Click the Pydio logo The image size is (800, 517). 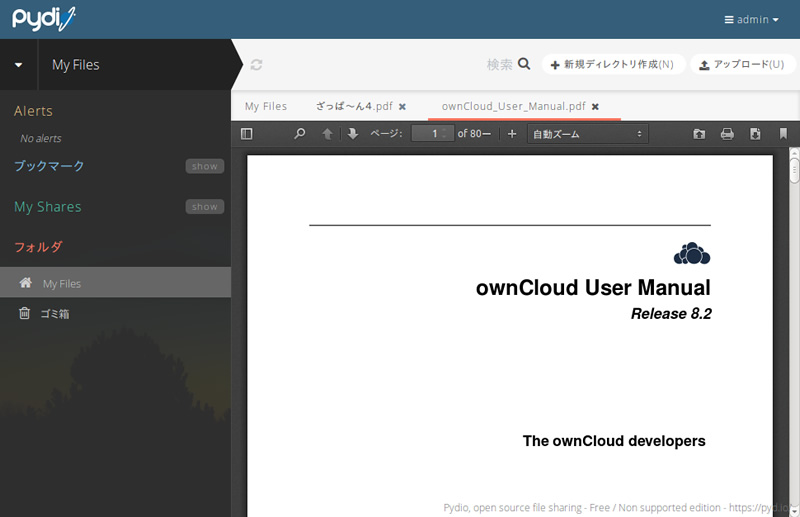(x=44, y=19)
